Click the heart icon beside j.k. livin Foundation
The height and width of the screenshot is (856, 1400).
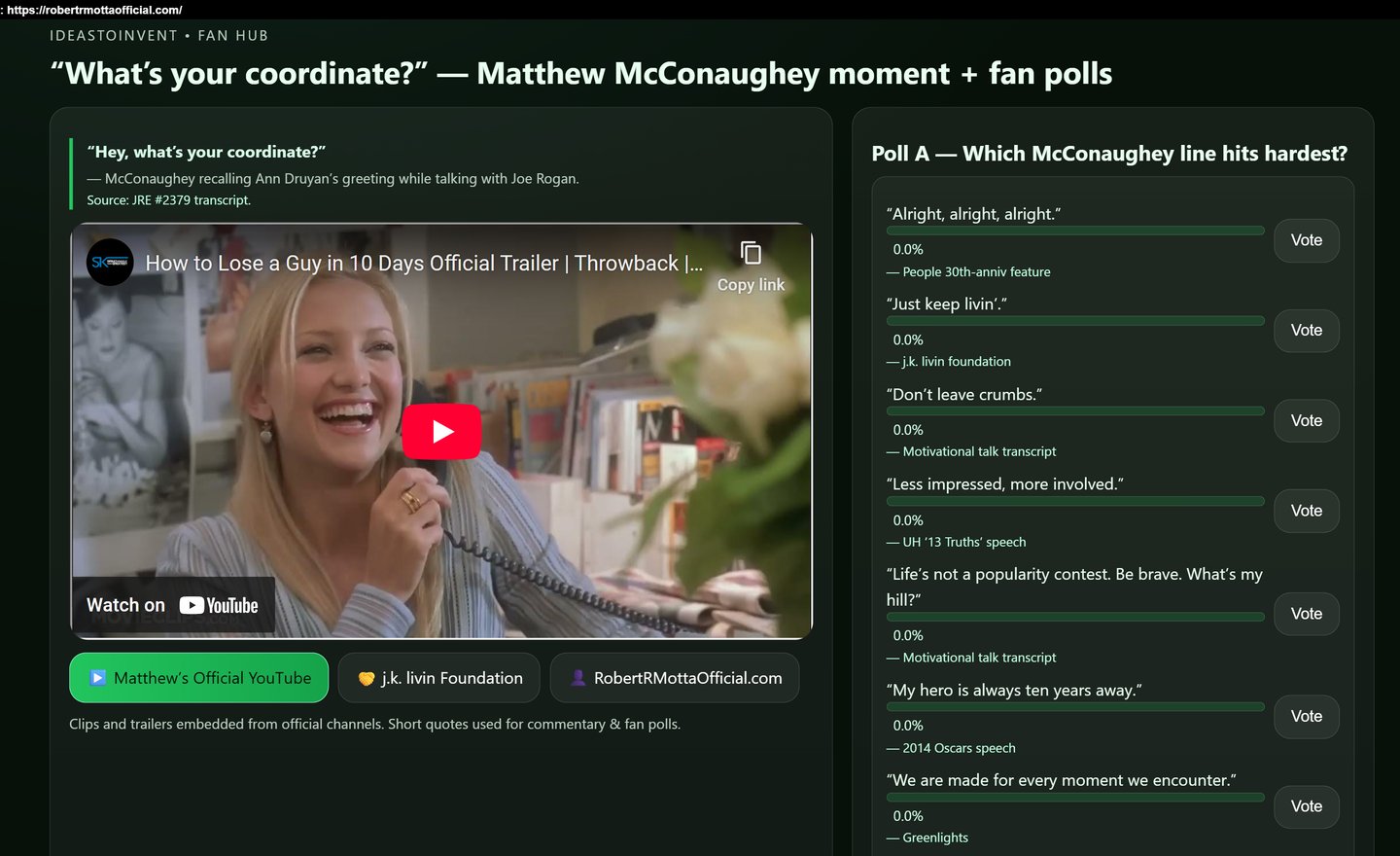(367, 679)
